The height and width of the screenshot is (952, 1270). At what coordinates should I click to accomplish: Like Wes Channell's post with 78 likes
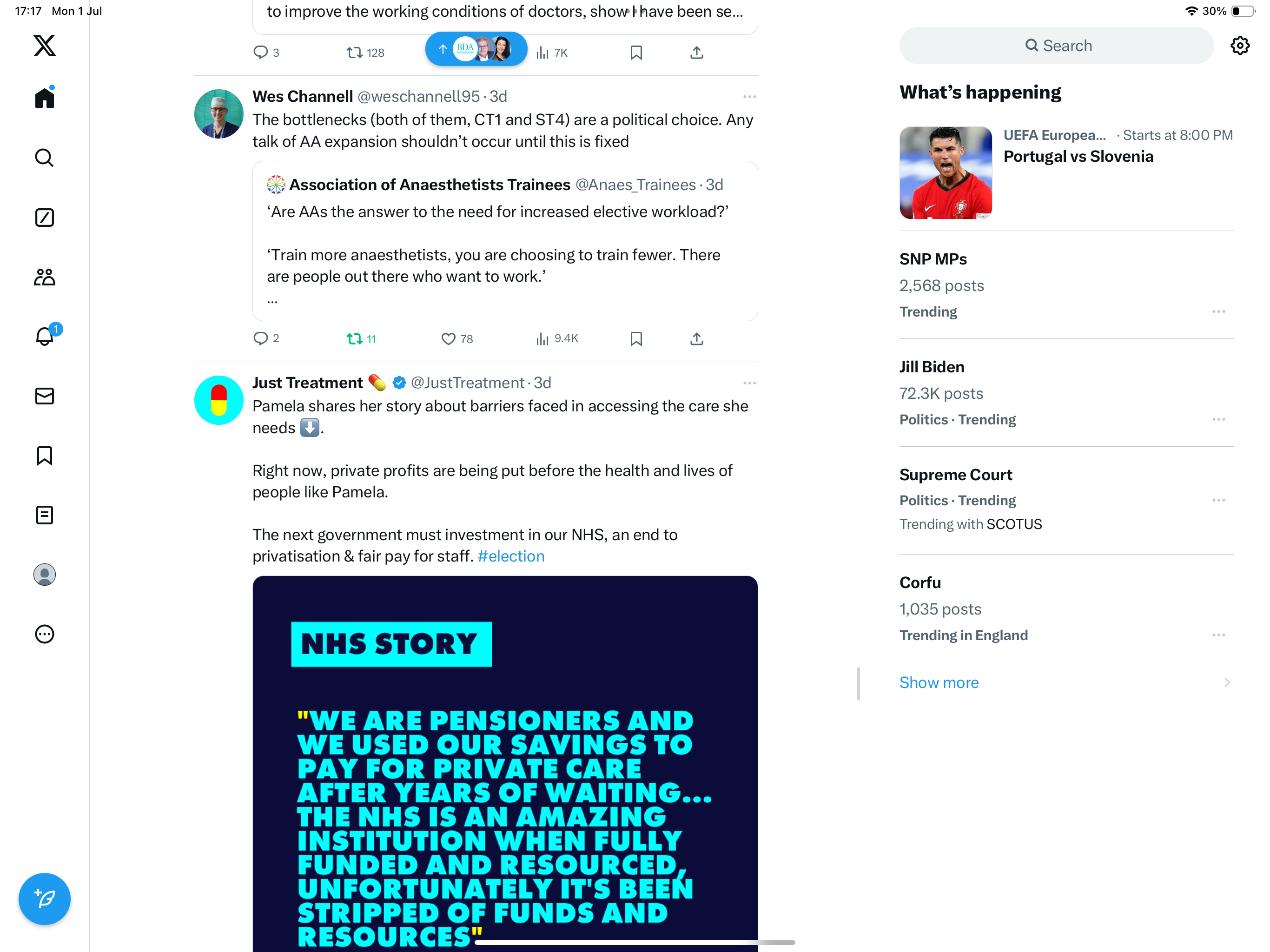pyautogui.click(x=457, y=339)
